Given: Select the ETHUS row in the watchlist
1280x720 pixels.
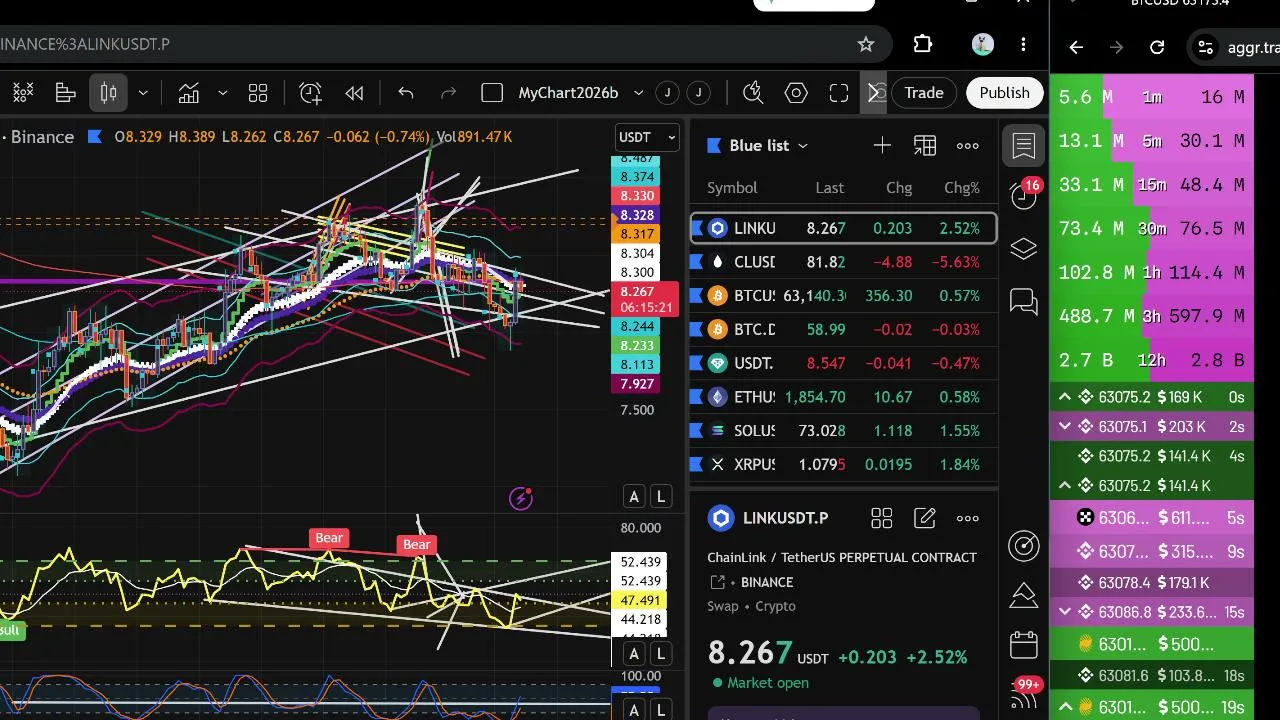Looking at the screenshot, I should point(844,397).
